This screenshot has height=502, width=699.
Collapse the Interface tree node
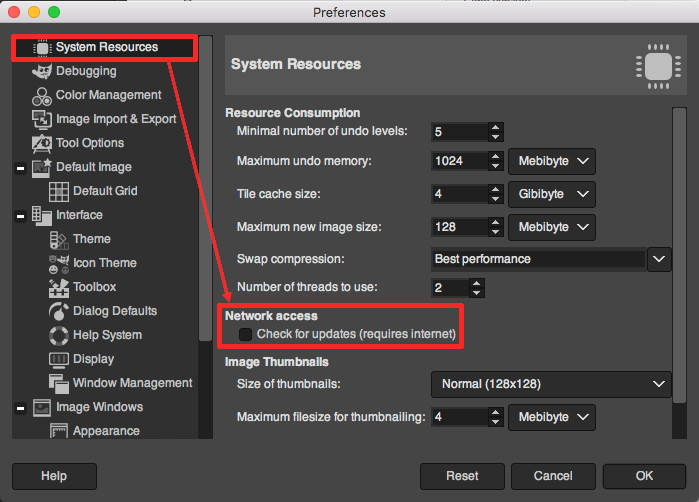point(20,217)
